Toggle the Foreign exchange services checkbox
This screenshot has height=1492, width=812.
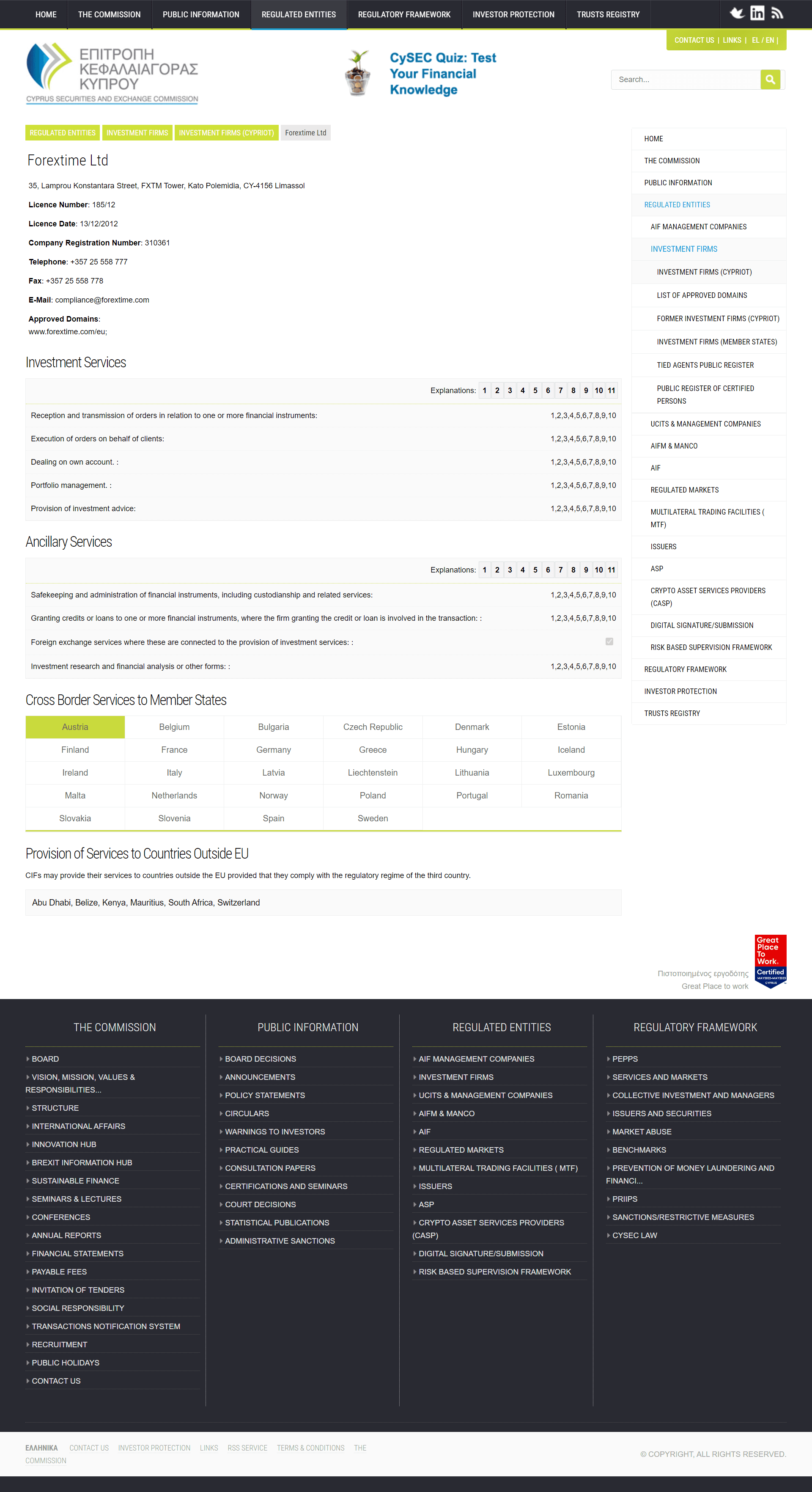pyautogui.click(x=609, y=641)
